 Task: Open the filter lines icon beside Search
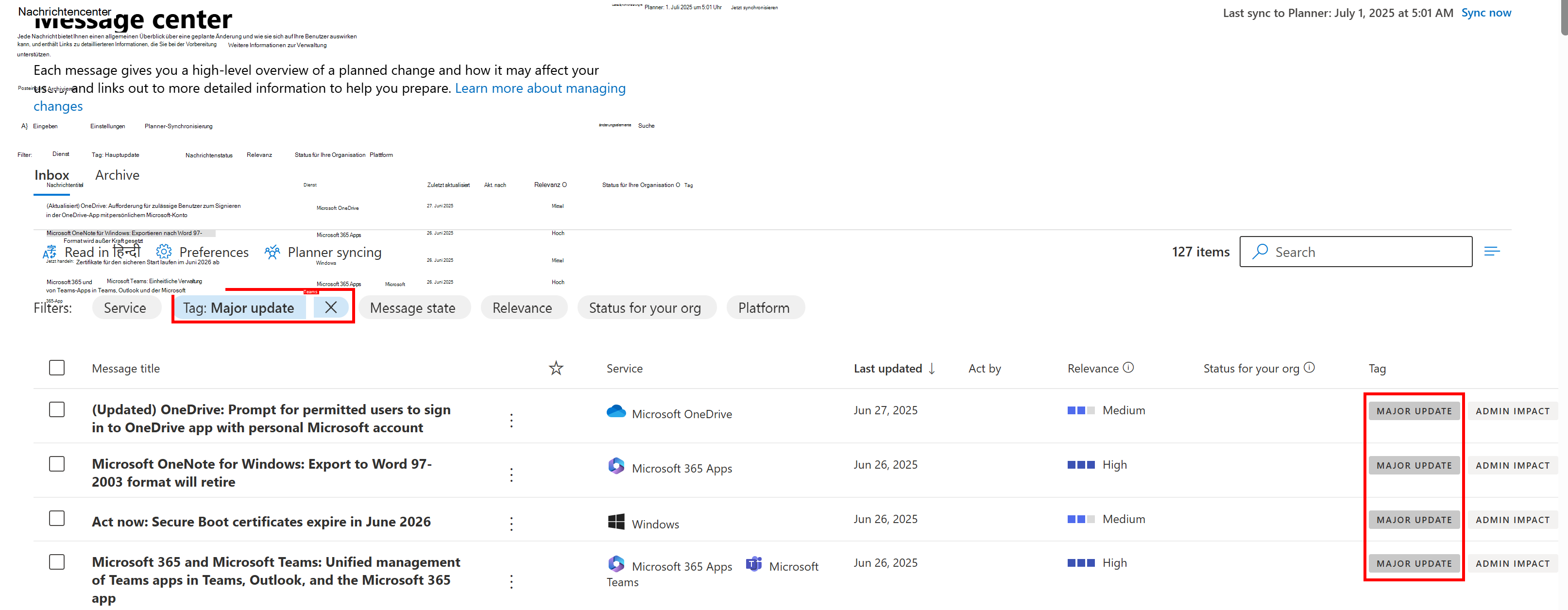tap(1491, 252)
